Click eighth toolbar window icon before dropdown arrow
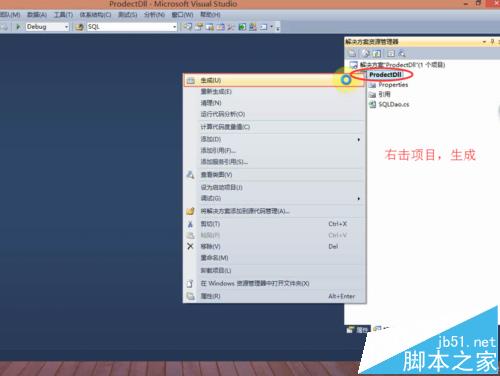The image size is (500, 376). pos(264,27)
